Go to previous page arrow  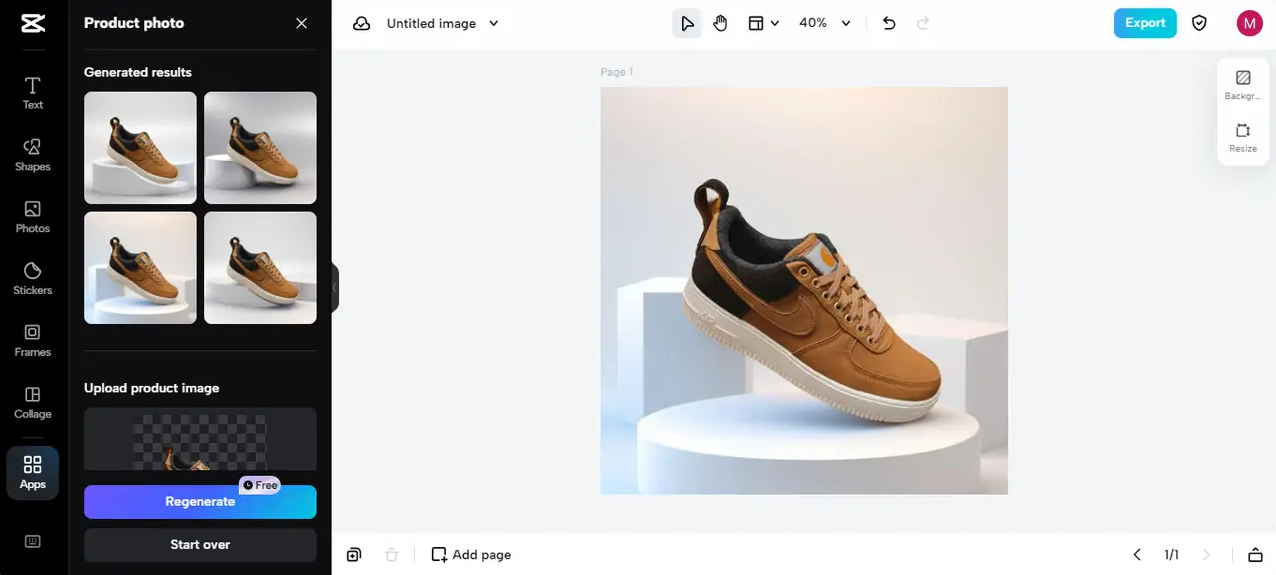click(1137, 555)
